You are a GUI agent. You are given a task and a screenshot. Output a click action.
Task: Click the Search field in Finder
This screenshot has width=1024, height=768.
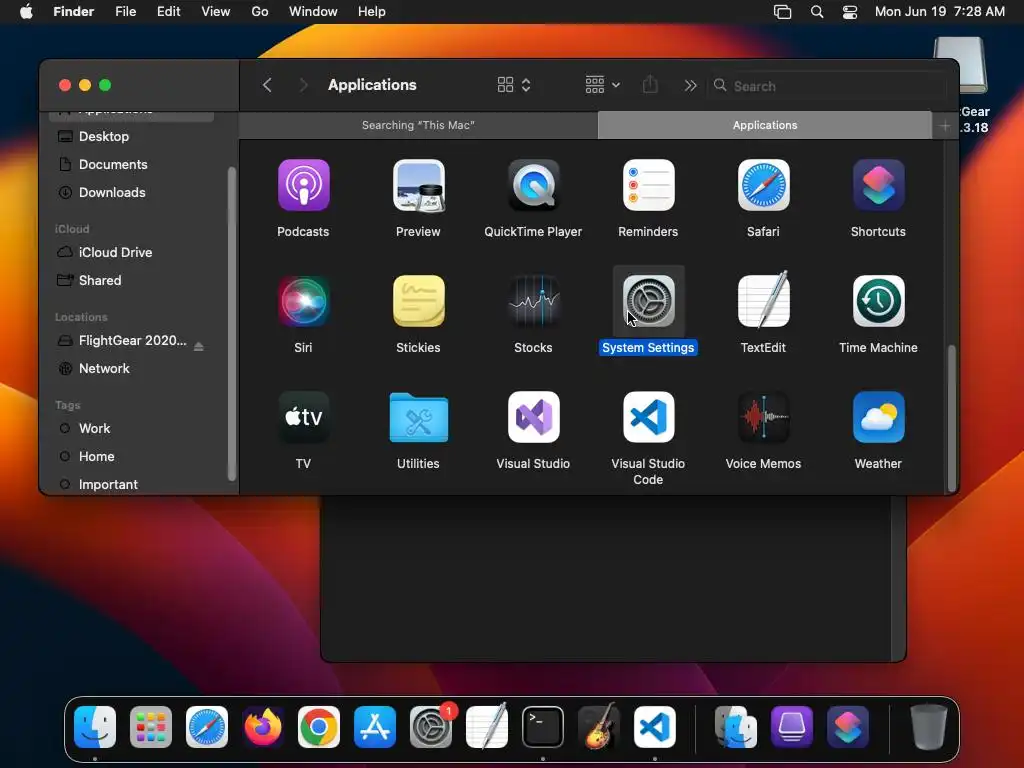(828, 86)
